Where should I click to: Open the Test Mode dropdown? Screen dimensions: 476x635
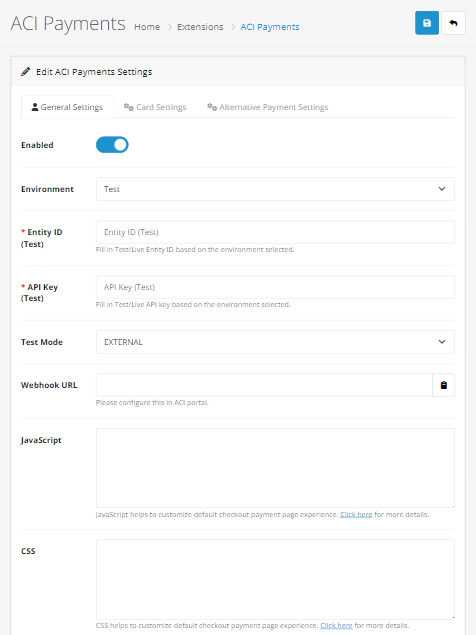pyautogui.click(x=275, y=342)
